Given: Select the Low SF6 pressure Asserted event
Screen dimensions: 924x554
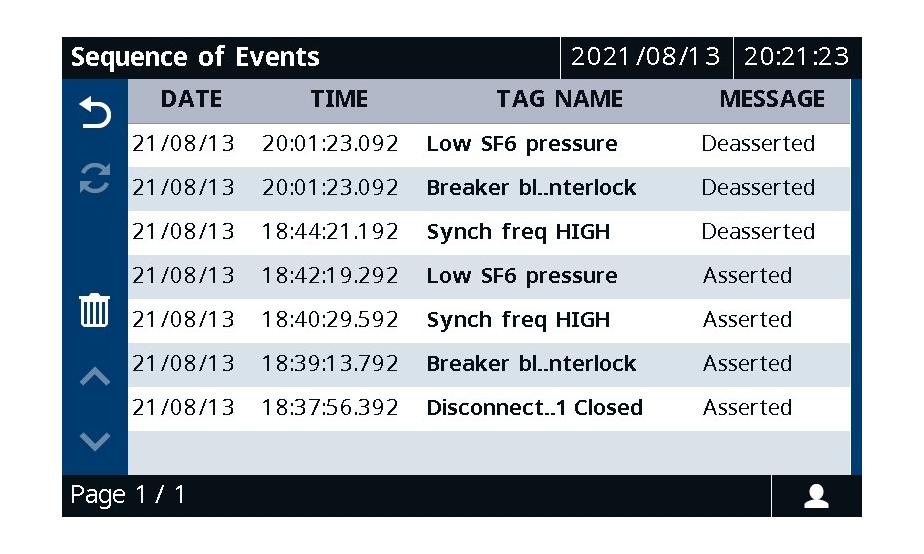Looking at the screenshot, I should point(489,277).
